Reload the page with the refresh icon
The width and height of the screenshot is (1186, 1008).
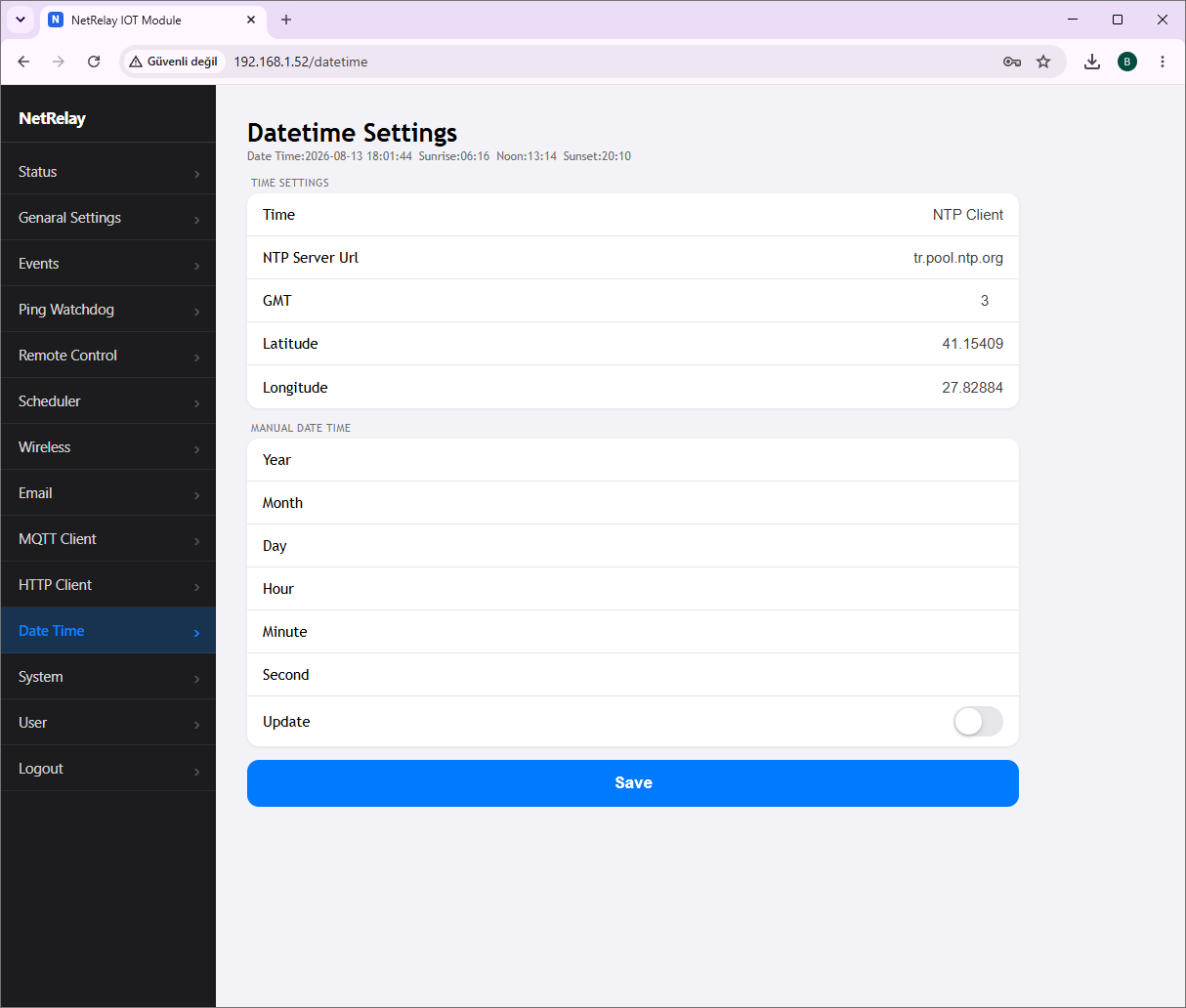(x=94, y=62)
